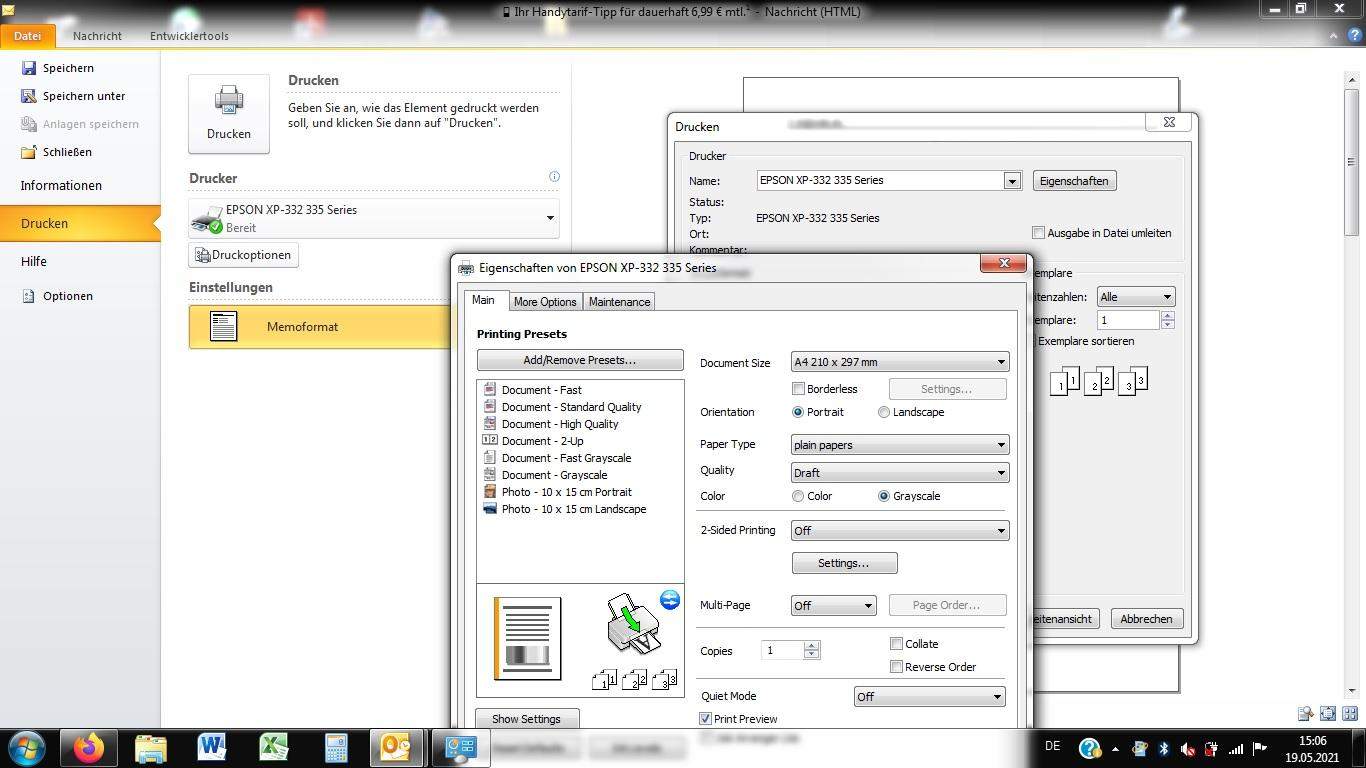Screen dimensions: 1366x768
Task: Open Calculator from the taskbar
Action: pos(336,748)
